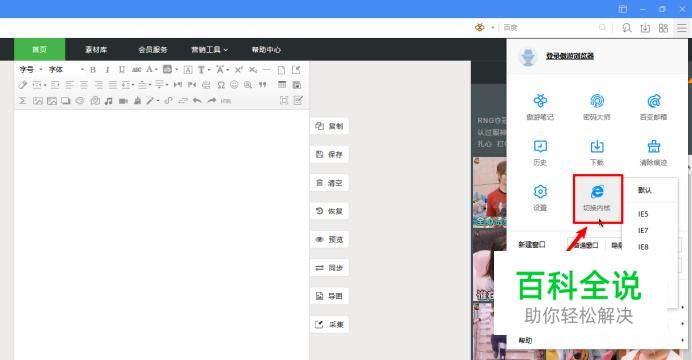Insert Omega special character
The height and width of the screenshot is (360, 692).
tap(221, 85)
